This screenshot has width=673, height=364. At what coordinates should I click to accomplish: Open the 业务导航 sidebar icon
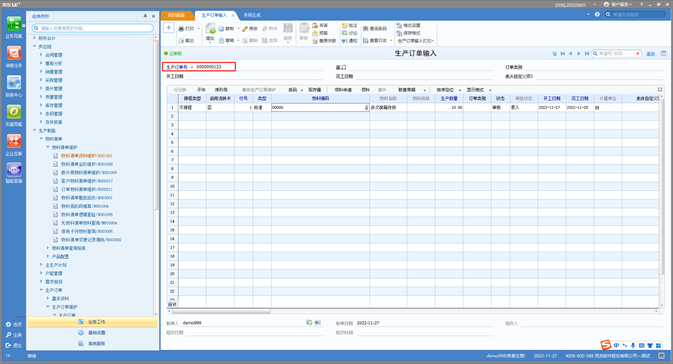coord(14,24)
